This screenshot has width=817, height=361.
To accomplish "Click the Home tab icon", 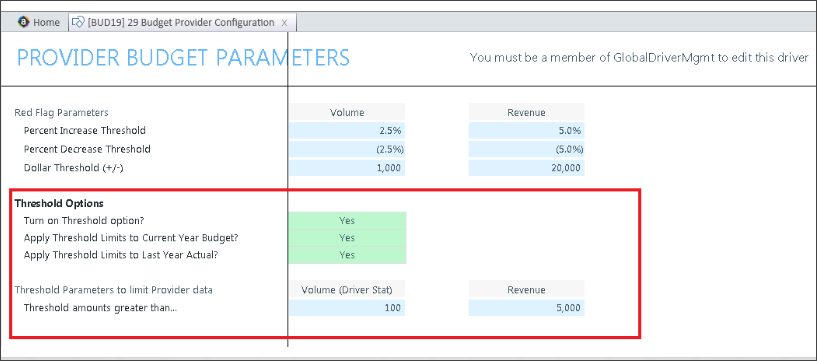I will [23, 22].
